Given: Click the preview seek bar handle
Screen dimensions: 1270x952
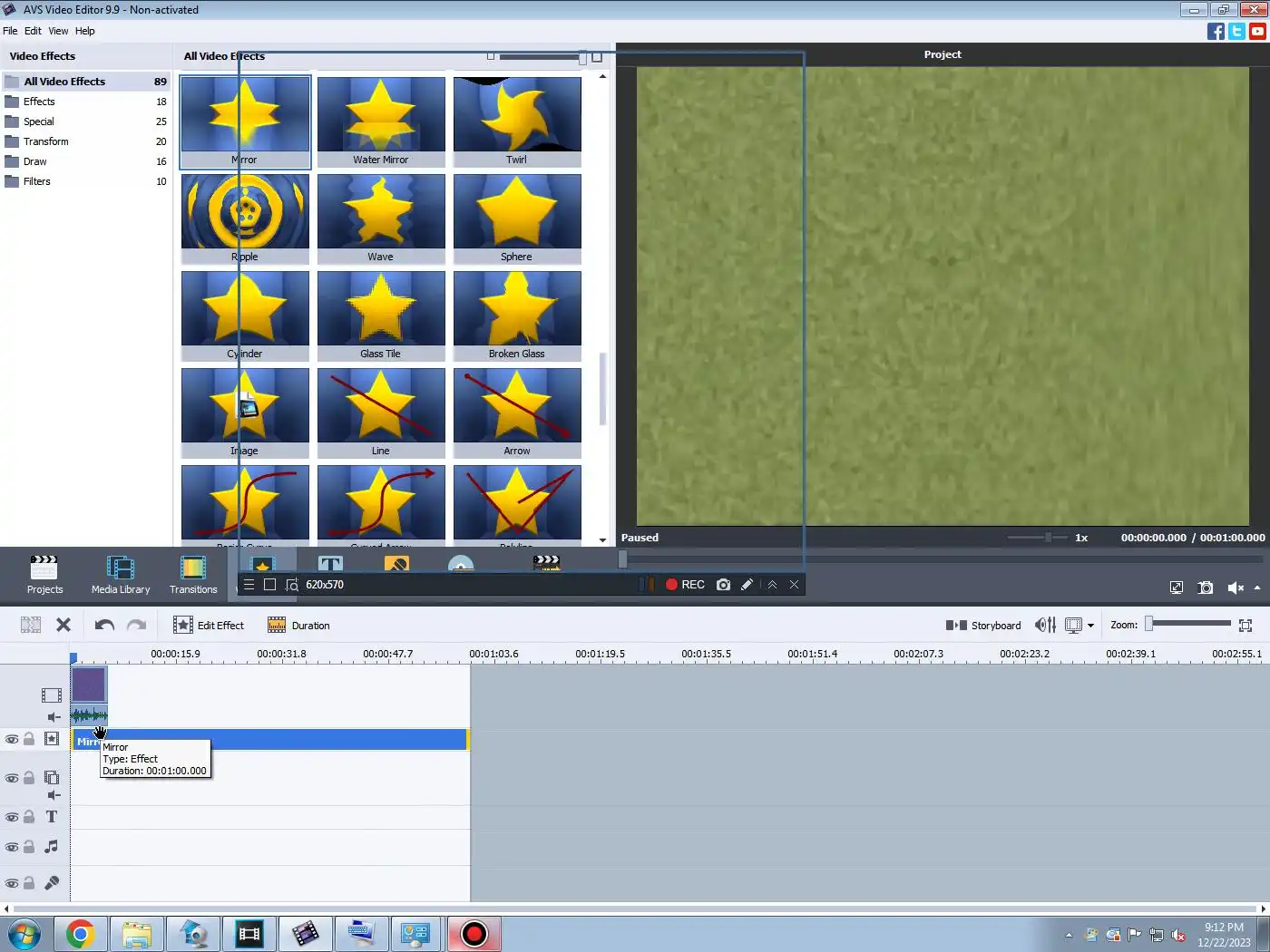Looking at the screenshot, I should [622, 559].
